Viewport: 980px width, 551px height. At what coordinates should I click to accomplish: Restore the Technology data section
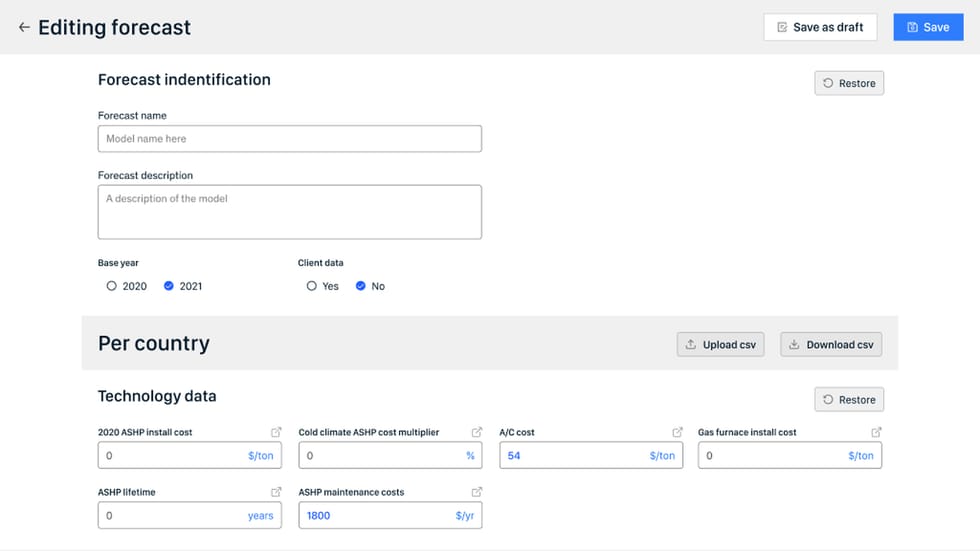pos(849,399)
